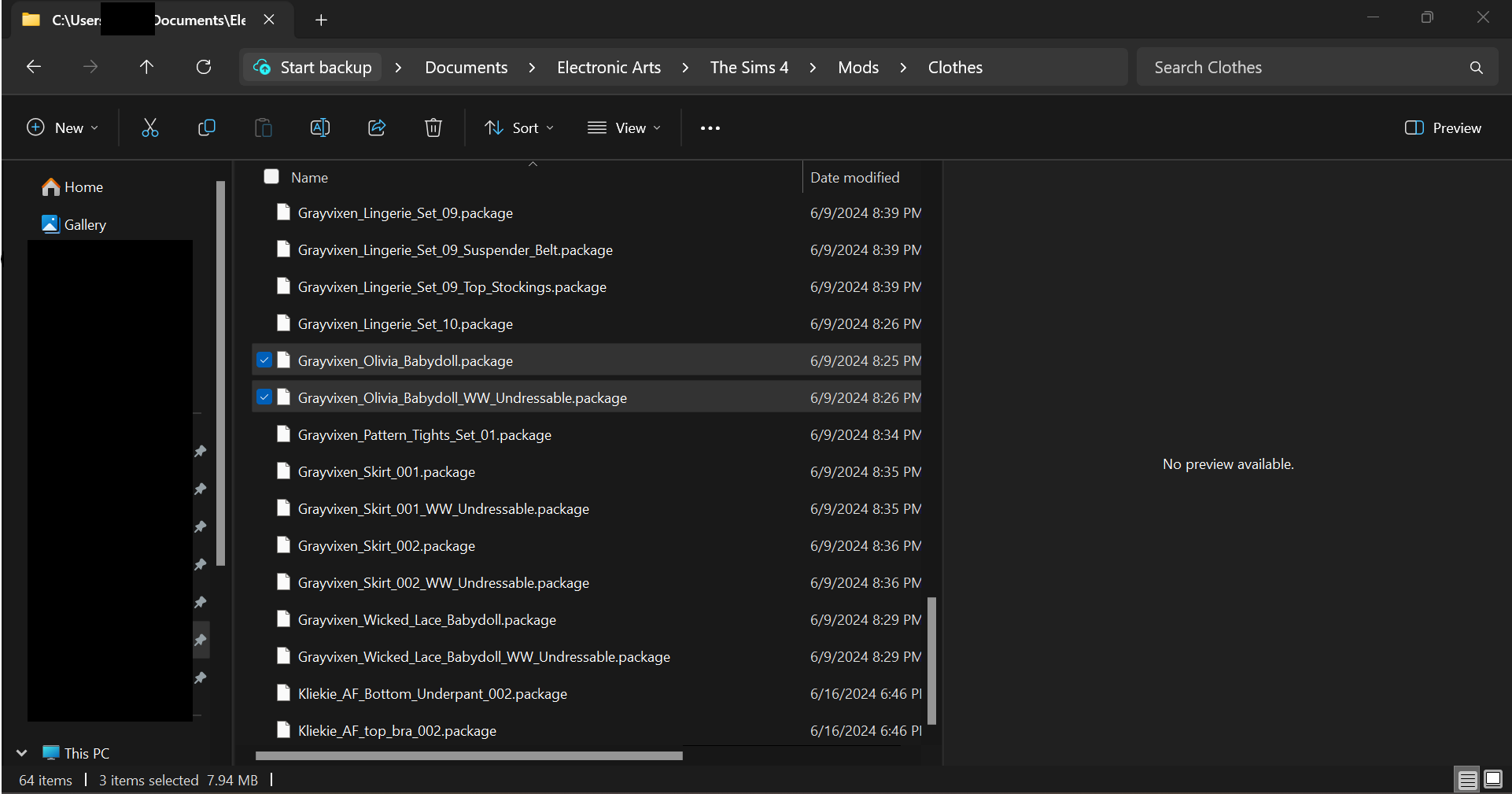
Task: Open the Sort dropdown menu
Action: tap(519, 127)
